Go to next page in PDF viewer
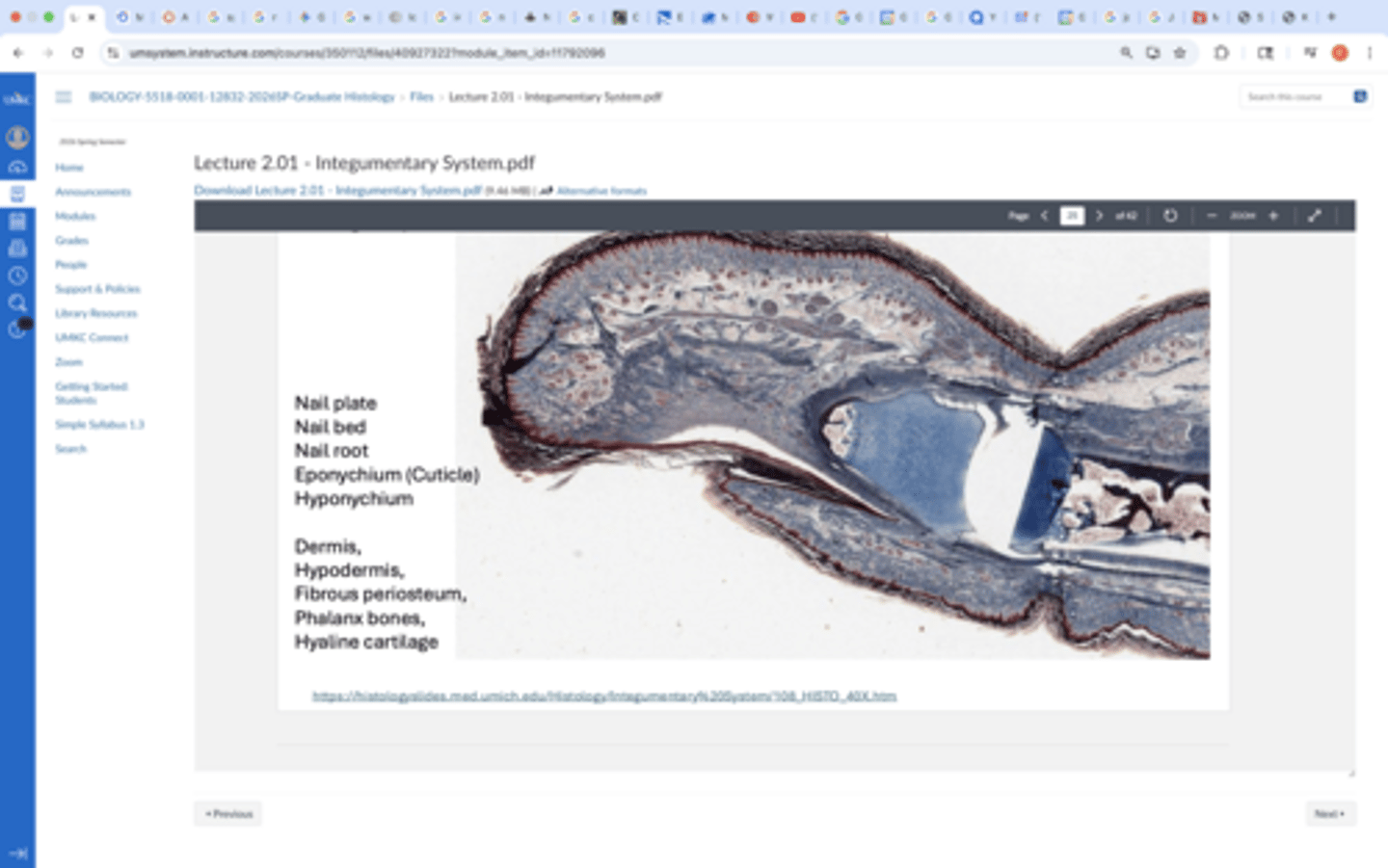This screenshot has height=868, width=1388. [x=1099, y=216]
